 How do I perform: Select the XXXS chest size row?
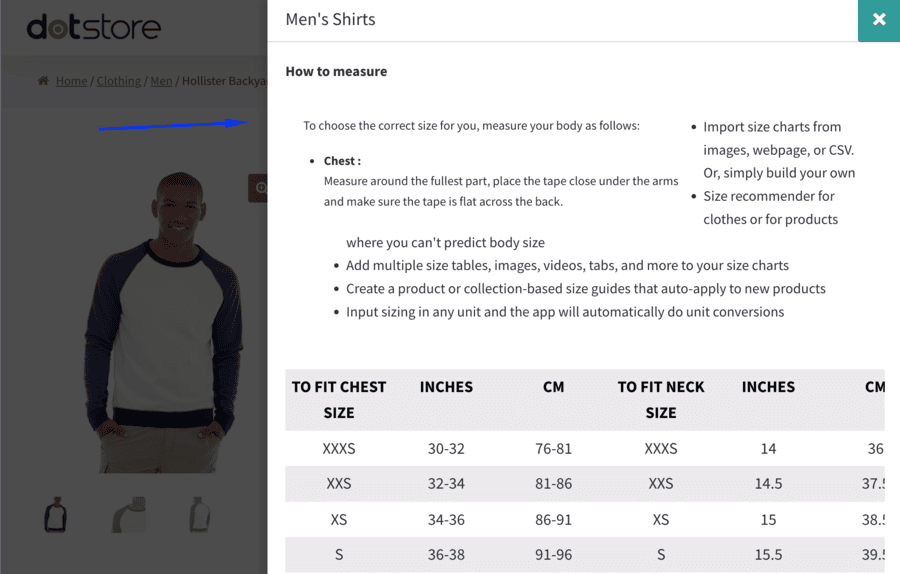(584, 448)
